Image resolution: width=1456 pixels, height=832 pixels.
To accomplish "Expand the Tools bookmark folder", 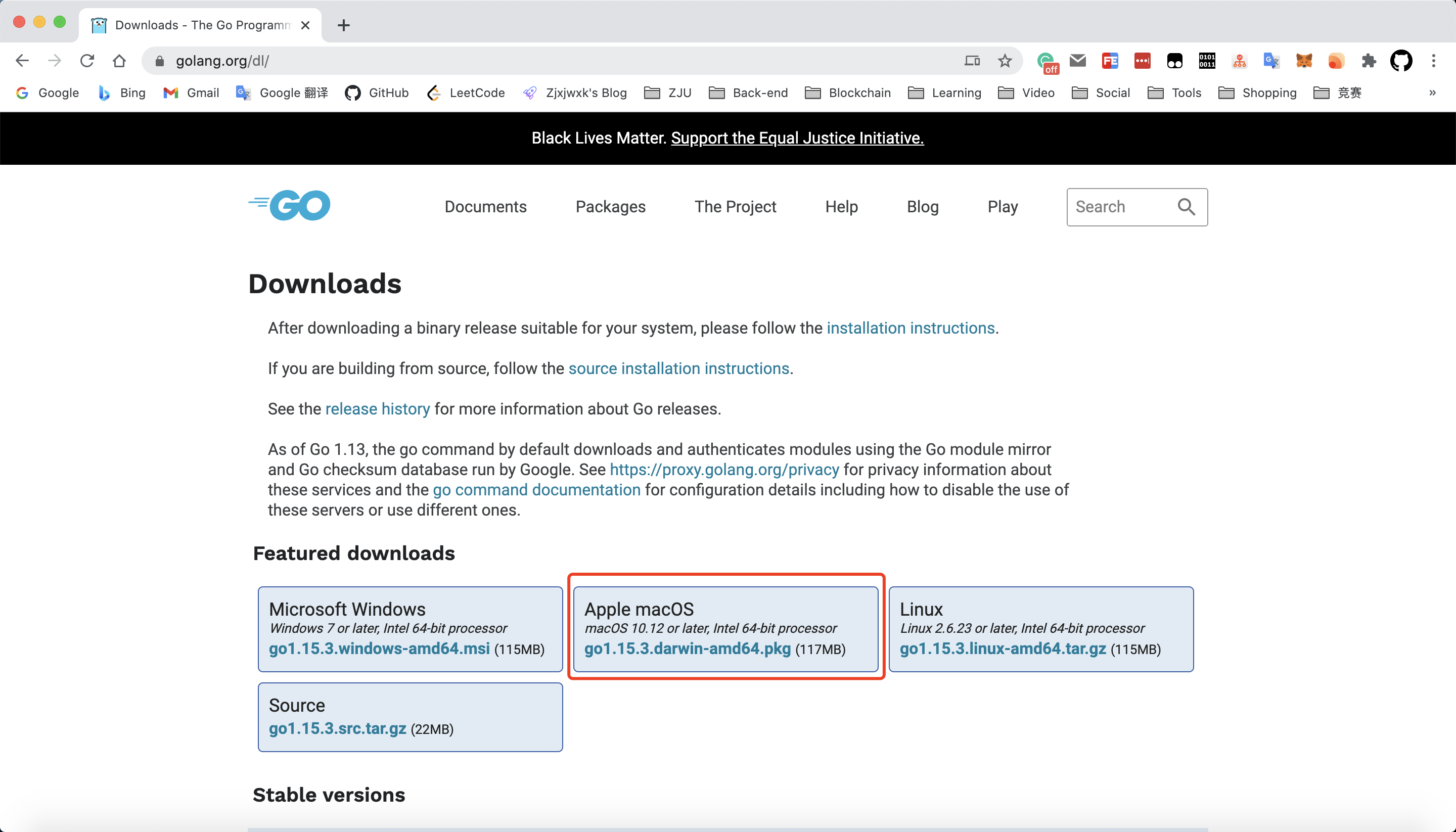I will (x=1174, y=93).
